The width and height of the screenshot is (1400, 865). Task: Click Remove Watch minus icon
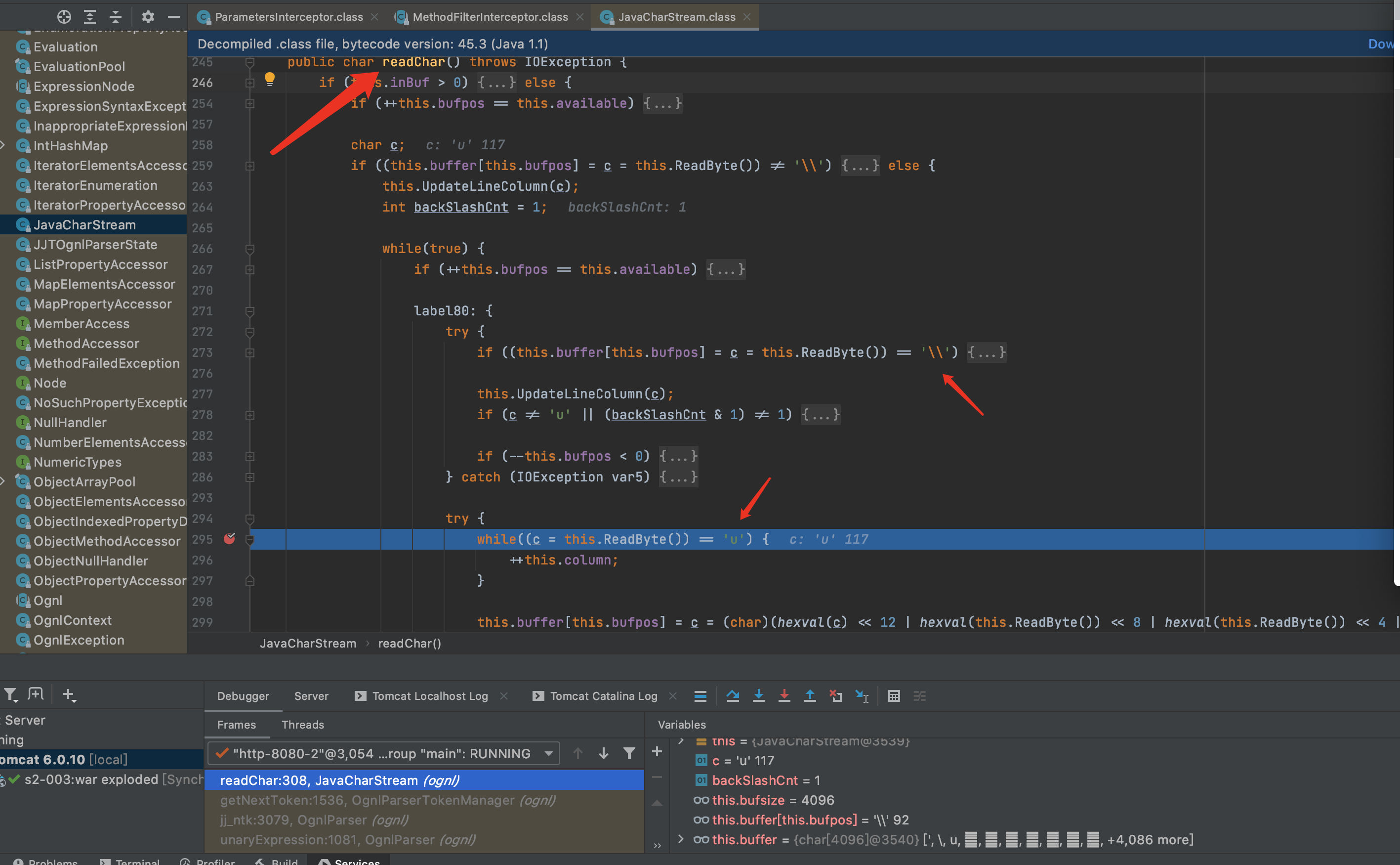(x=657, y=777)
